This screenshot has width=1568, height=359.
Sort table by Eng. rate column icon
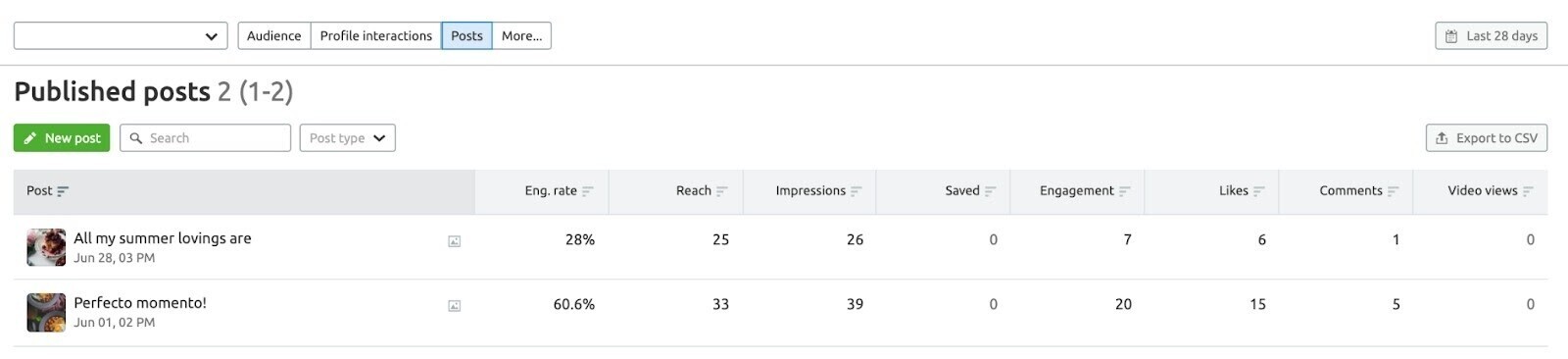[x=587, y=191]
